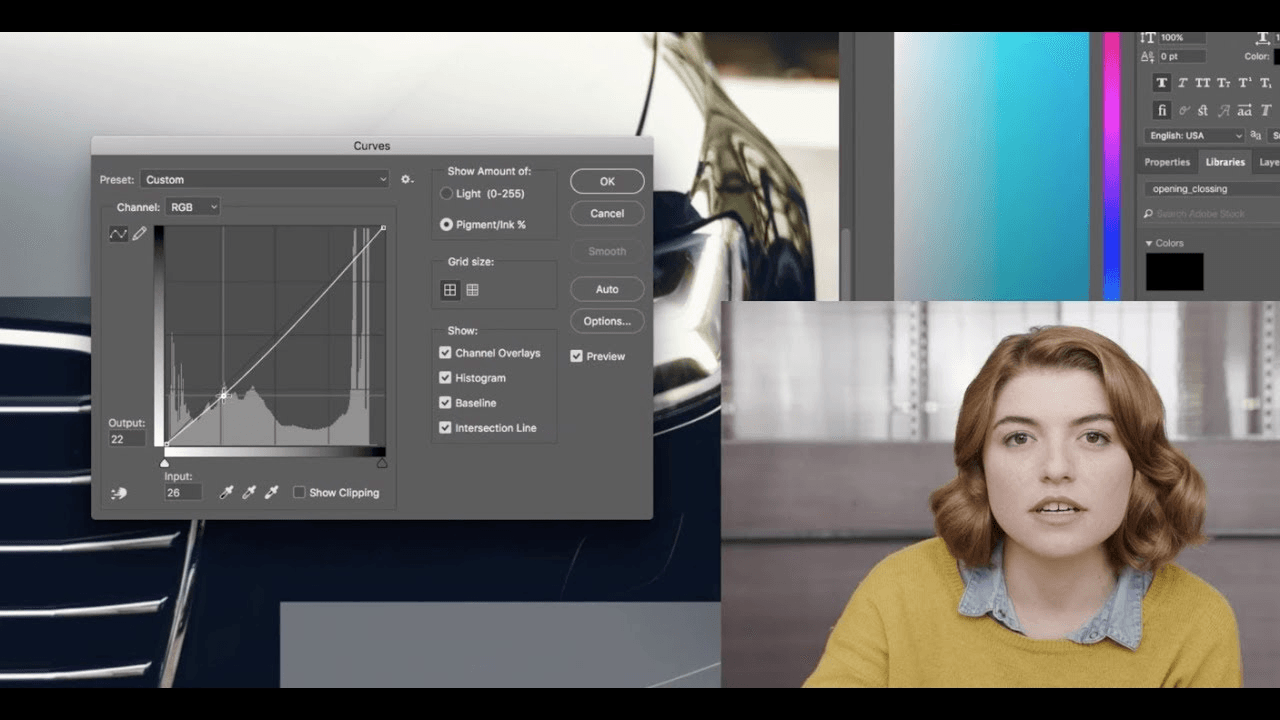Uncheck the Histogram checkbox
The height and width of the screenshot is (720, 1280).
click(445, 378)
